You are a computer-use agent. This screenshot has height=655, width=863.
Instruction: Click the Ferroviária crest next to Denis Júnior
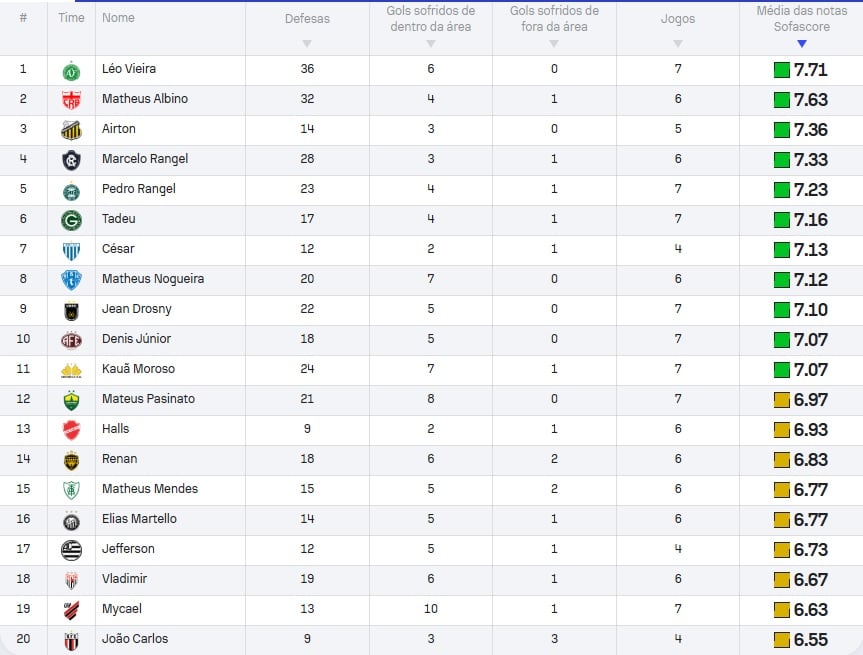(71, 340)
